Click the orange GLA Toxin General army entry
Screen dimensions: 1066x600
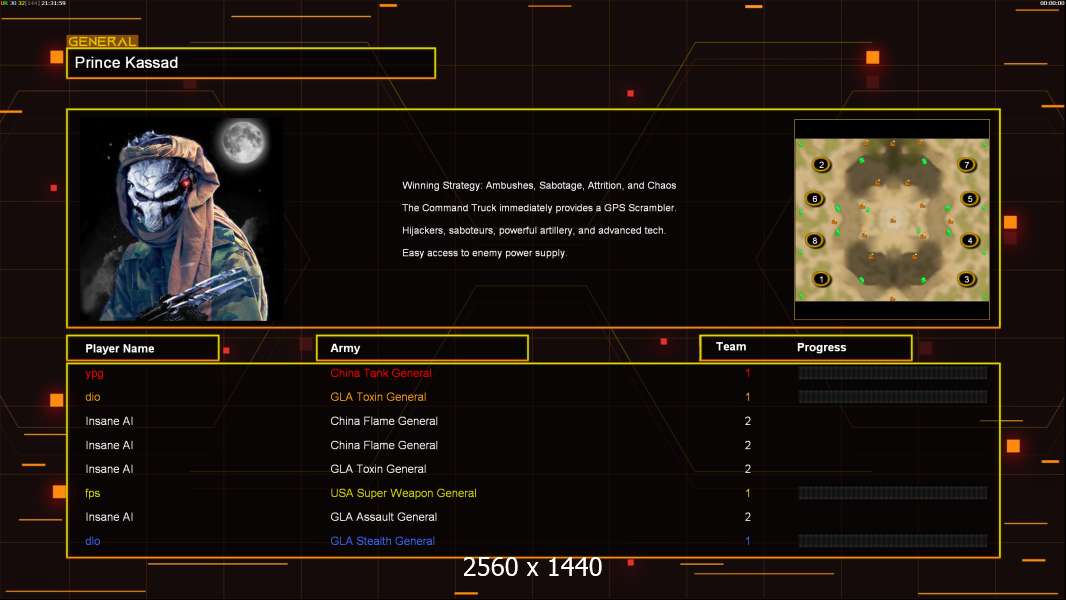(x=378, y=397)
